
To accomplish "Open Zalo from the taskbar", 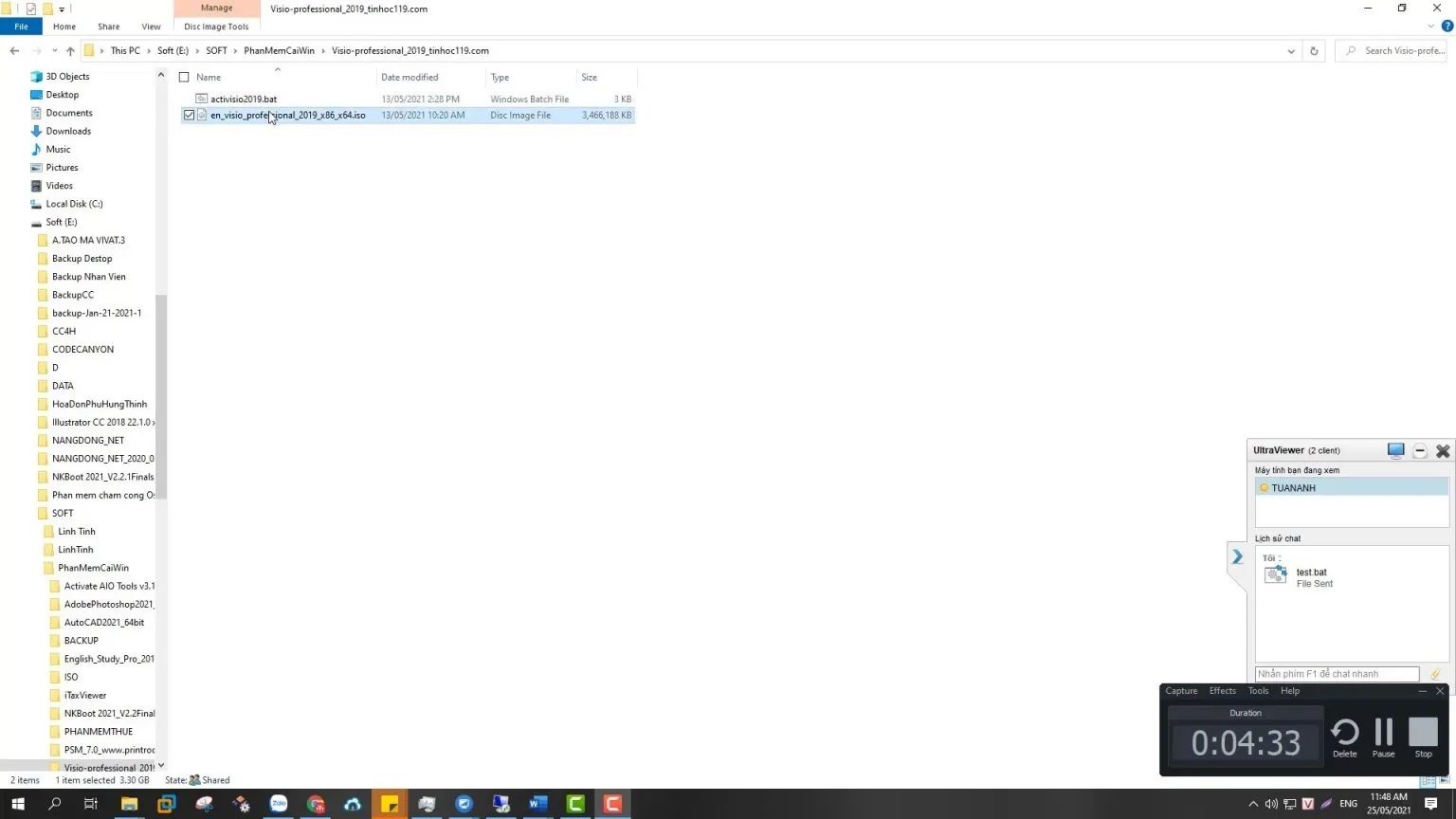I will 278,804.
